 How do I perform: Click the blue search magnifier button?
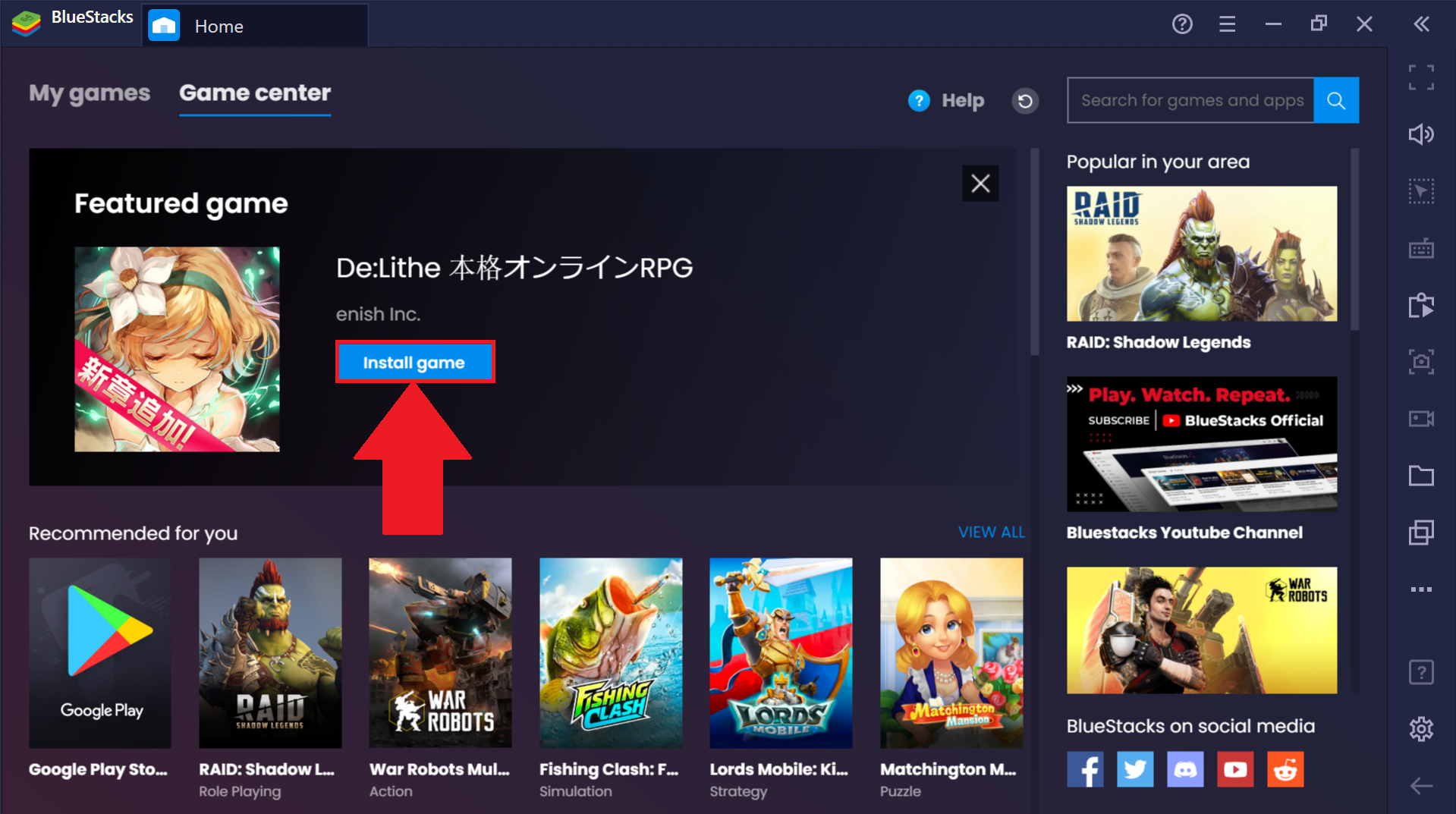pos(1336,100)
